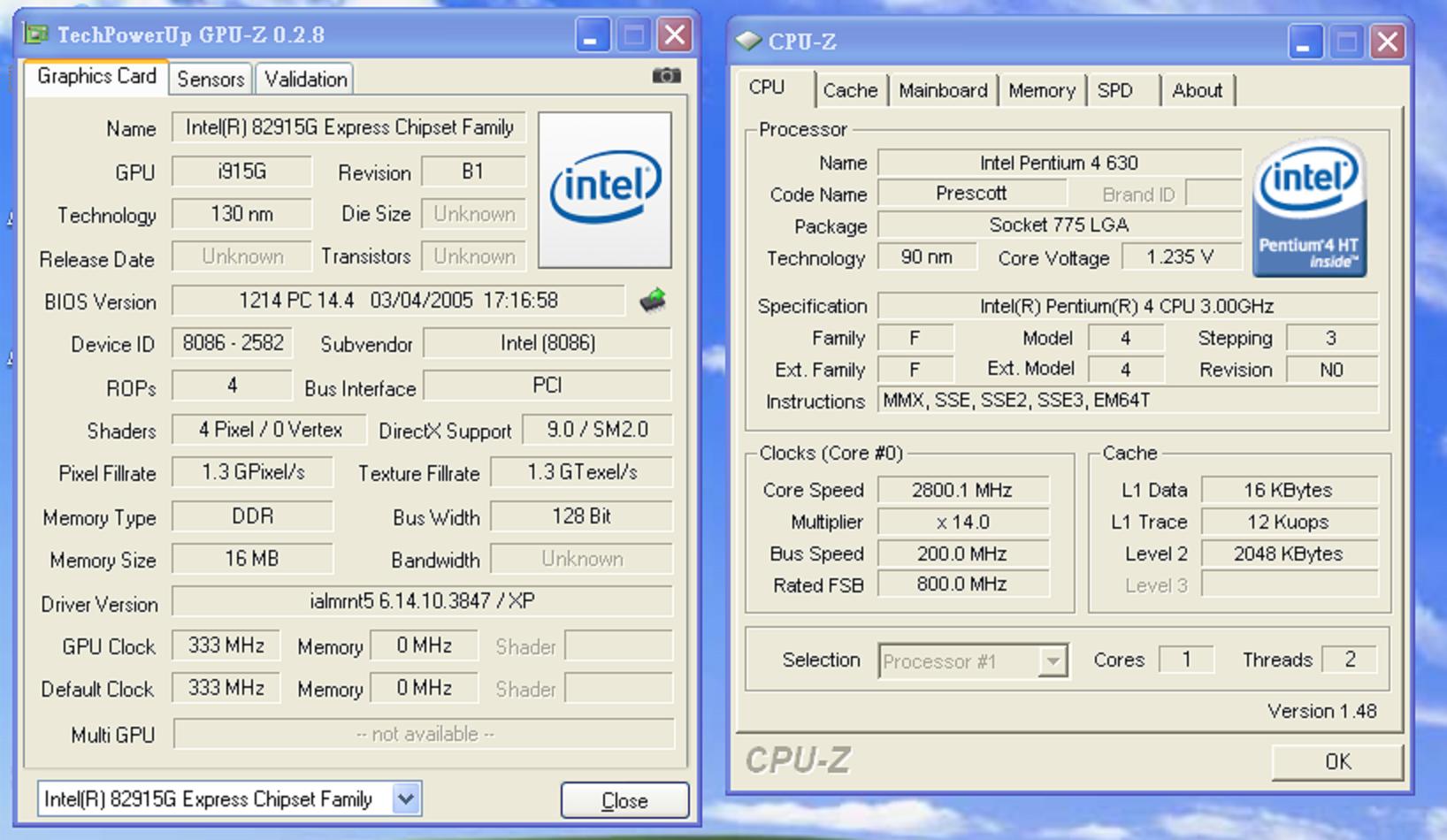Click the Level 2 cache value 2048 KBytes
This screenshot has height=840, width=1447.
(1290, 554)
